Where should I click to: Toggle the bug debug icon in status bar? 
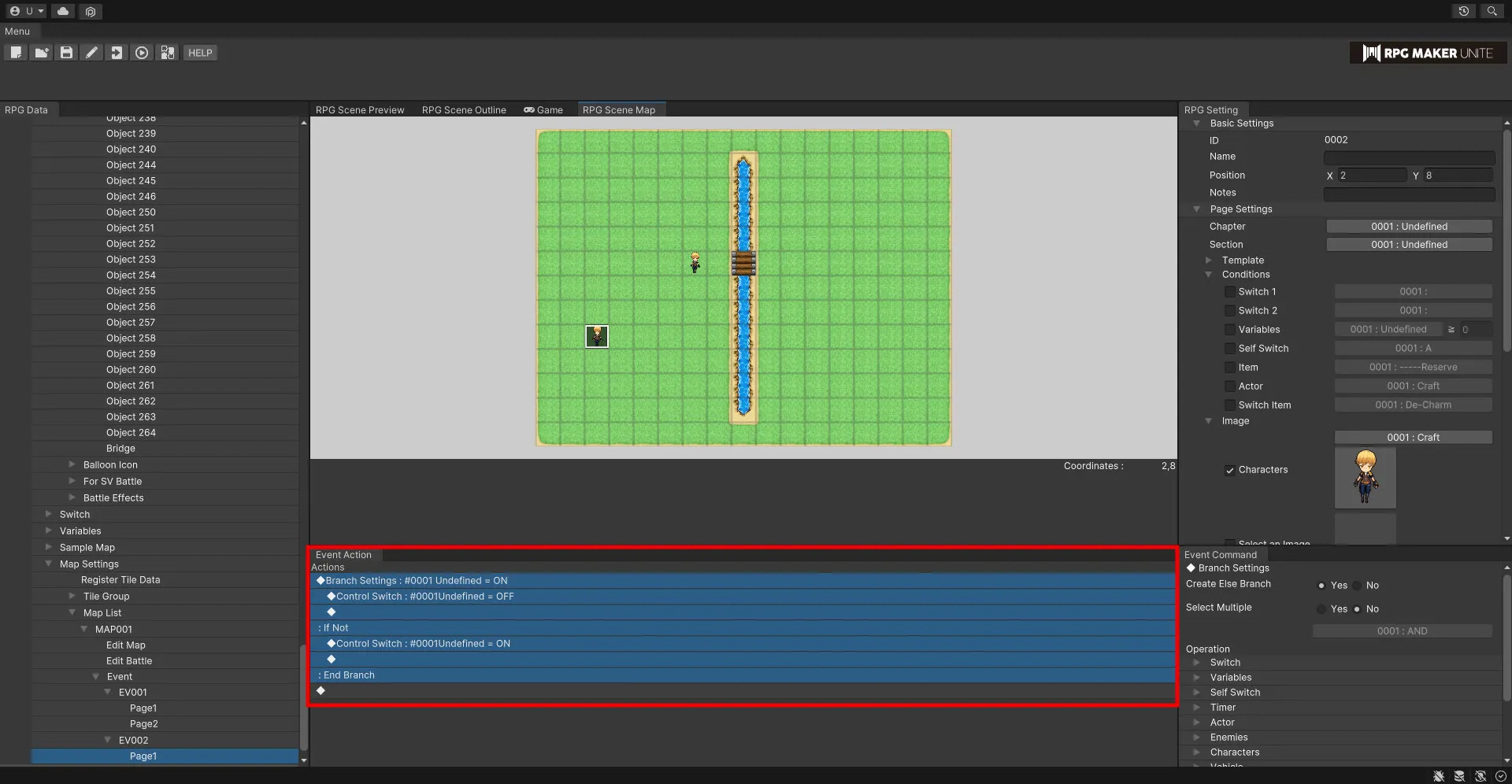point(1438,776)
